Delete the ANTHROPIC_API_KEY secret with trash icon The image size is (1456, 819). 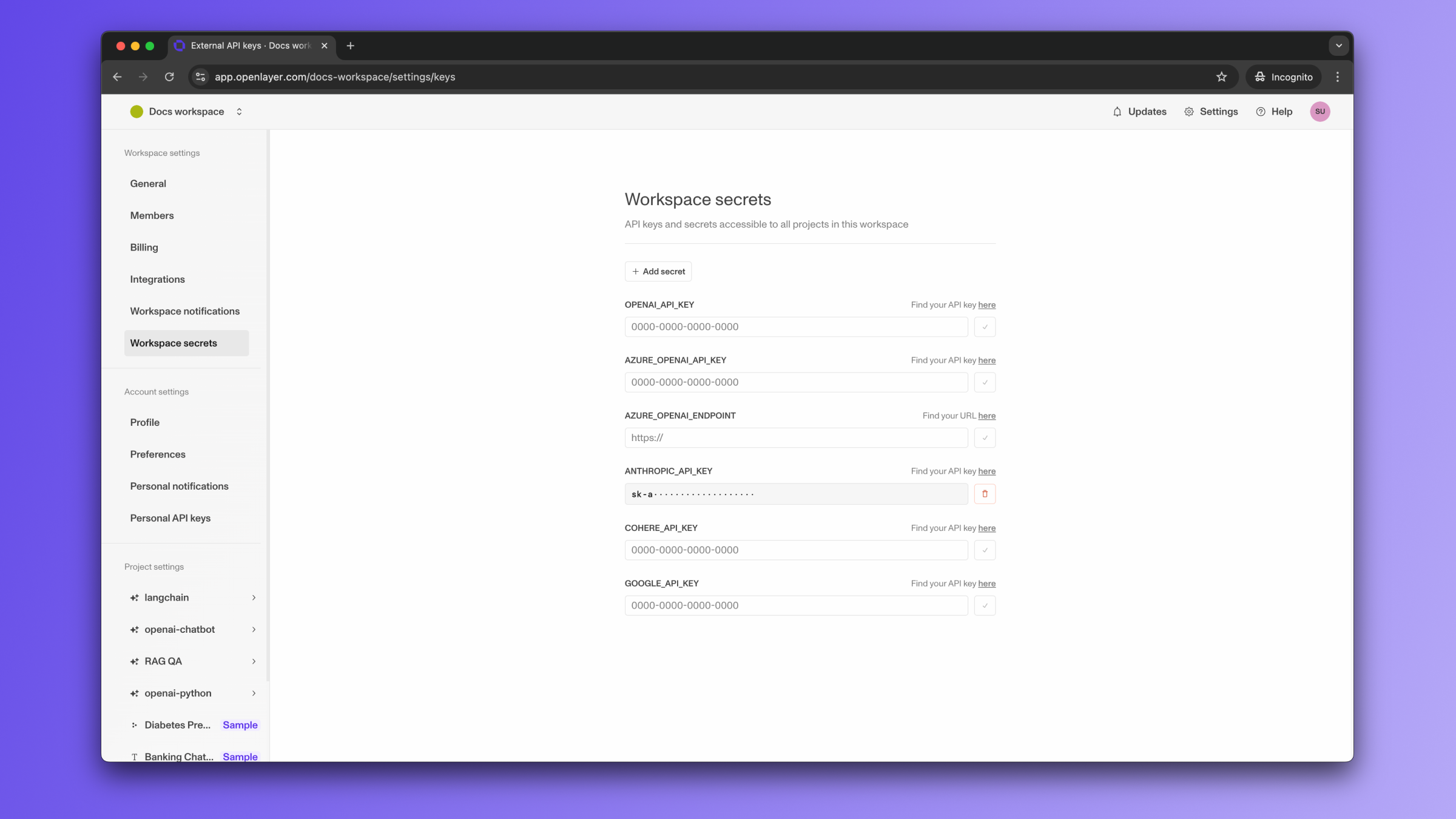[x=984, y=494]
